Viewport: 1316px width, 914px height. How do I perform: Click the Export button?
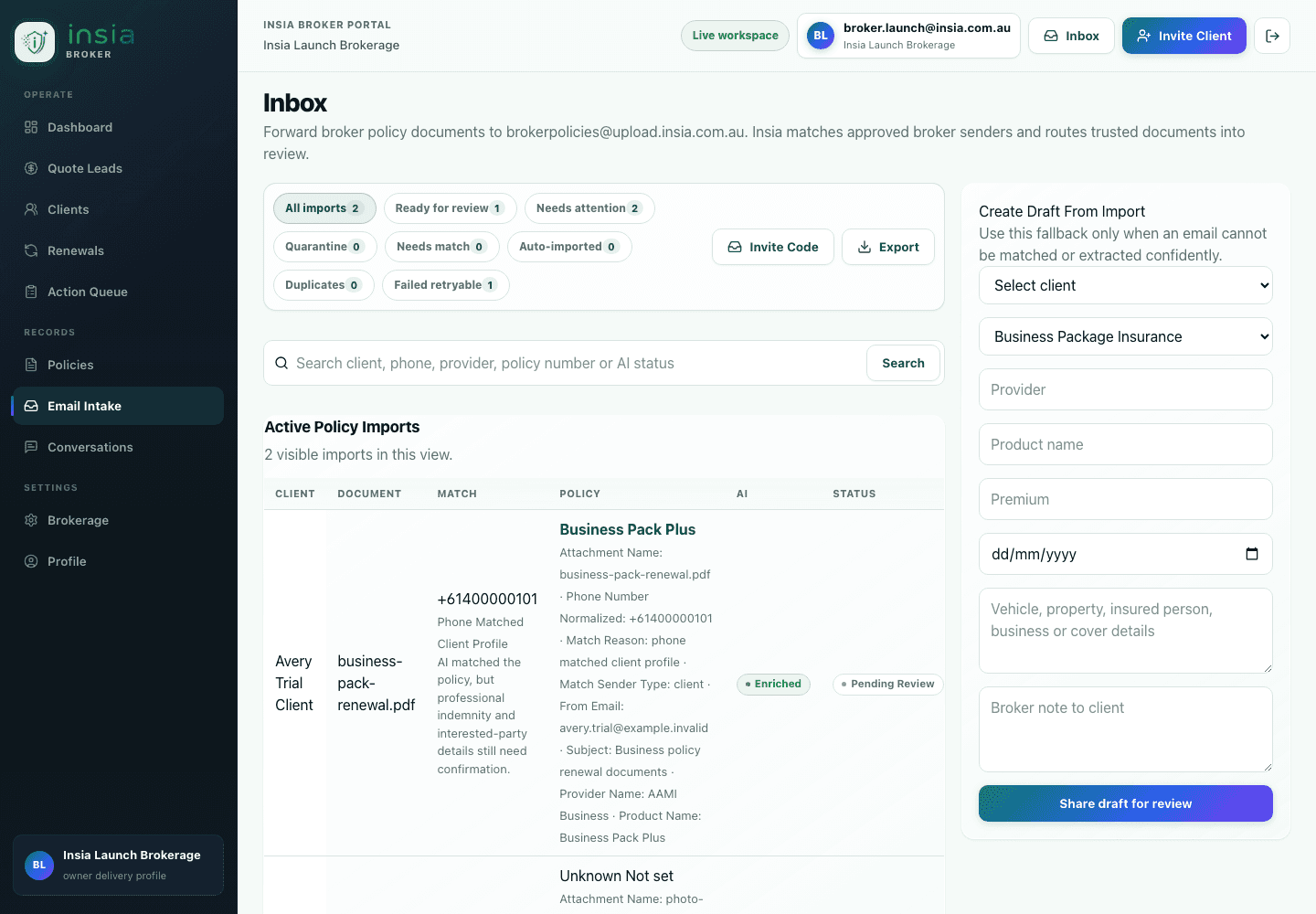point(888,247)
